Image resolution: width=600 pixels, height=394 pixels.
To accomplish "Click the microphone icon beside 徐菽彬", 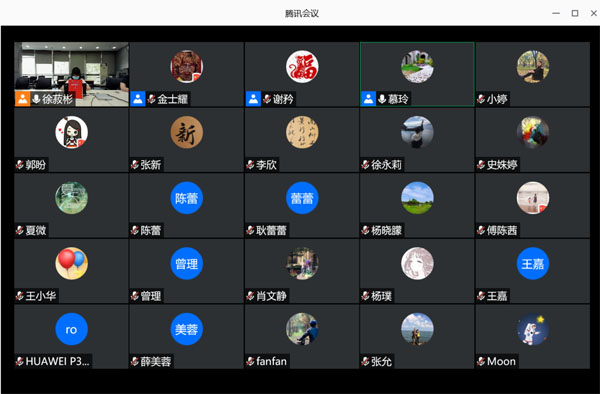I will [36, 99].
